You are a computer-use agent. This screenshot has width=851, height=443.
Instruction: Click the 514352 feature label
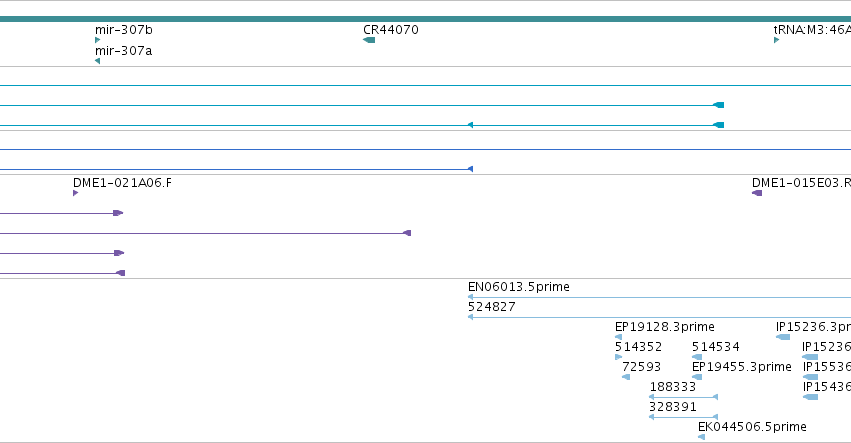tap(639, 347)
